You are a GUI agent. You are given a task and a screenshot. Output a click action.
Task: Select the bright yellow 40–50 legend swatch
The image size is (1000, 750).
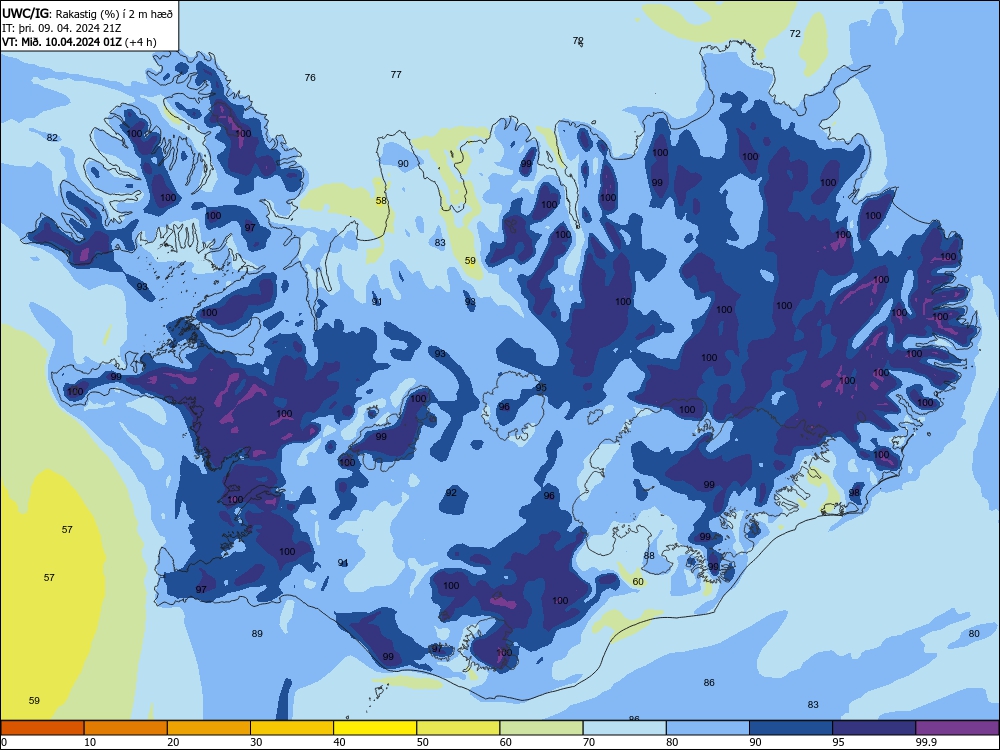point(375,728)
